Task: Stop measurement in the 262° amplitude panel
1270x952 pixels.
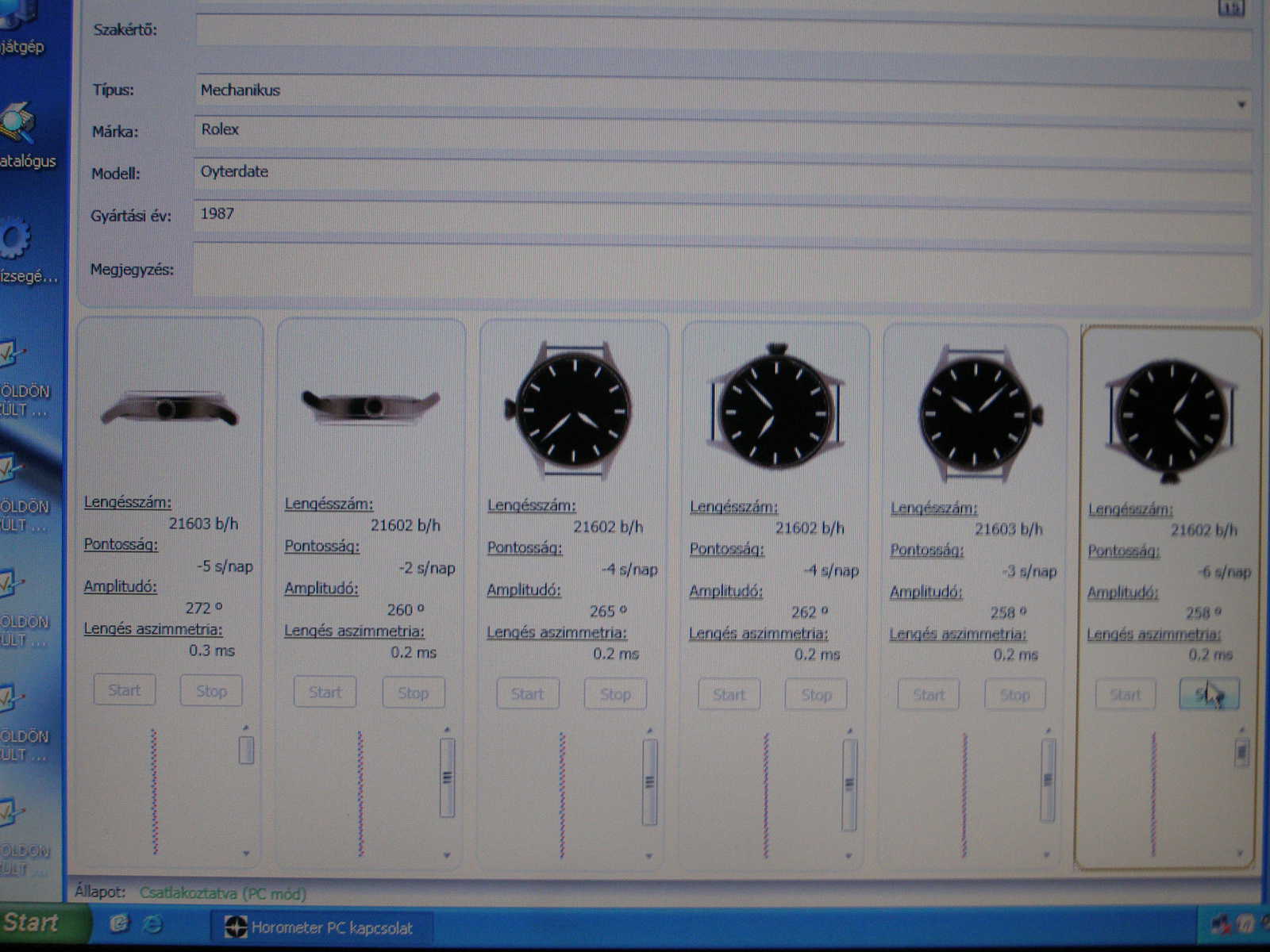Action: point(816,696)
